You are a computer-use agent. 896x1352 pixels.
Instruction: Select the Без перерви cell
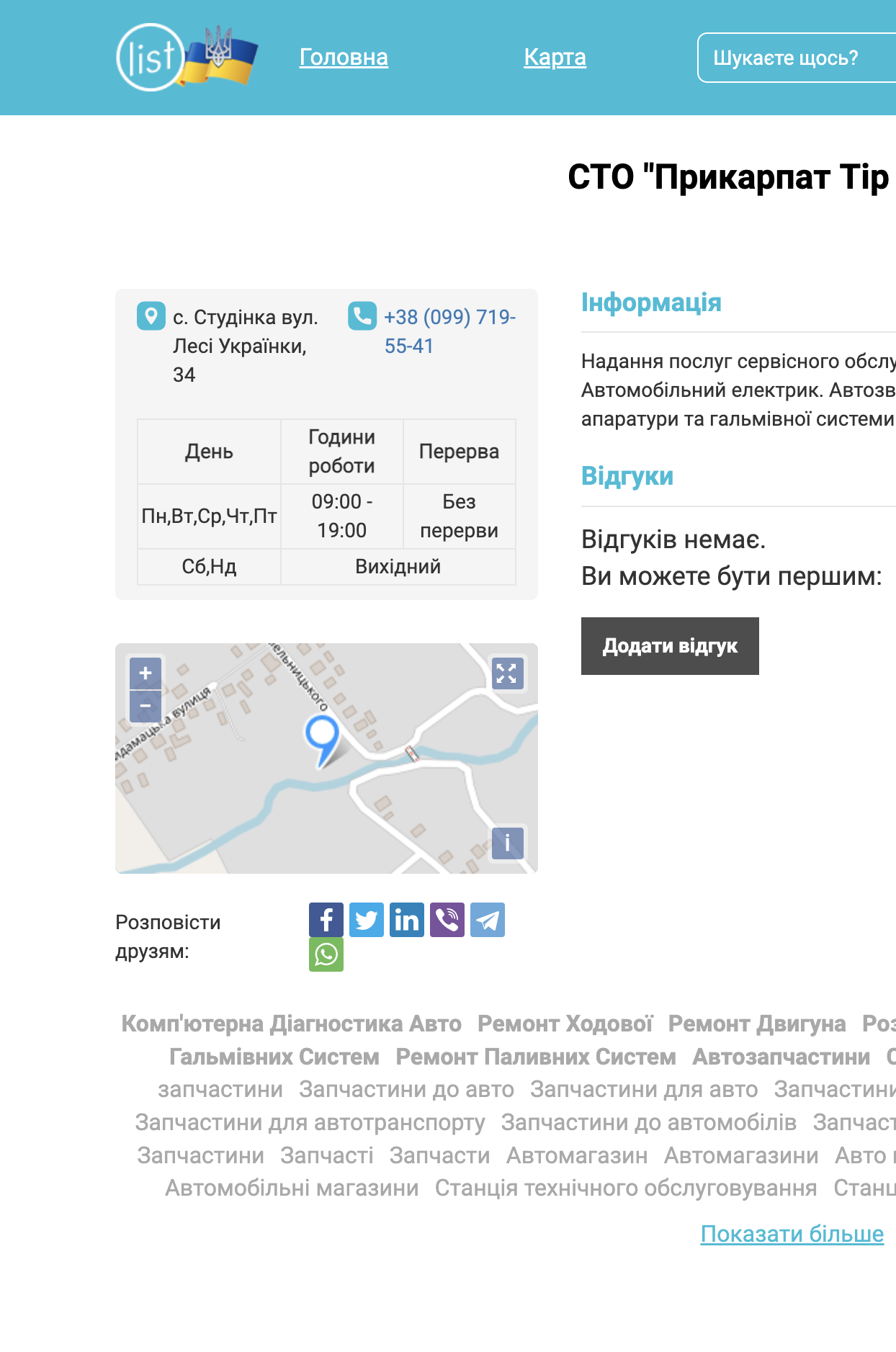[460, 516]
